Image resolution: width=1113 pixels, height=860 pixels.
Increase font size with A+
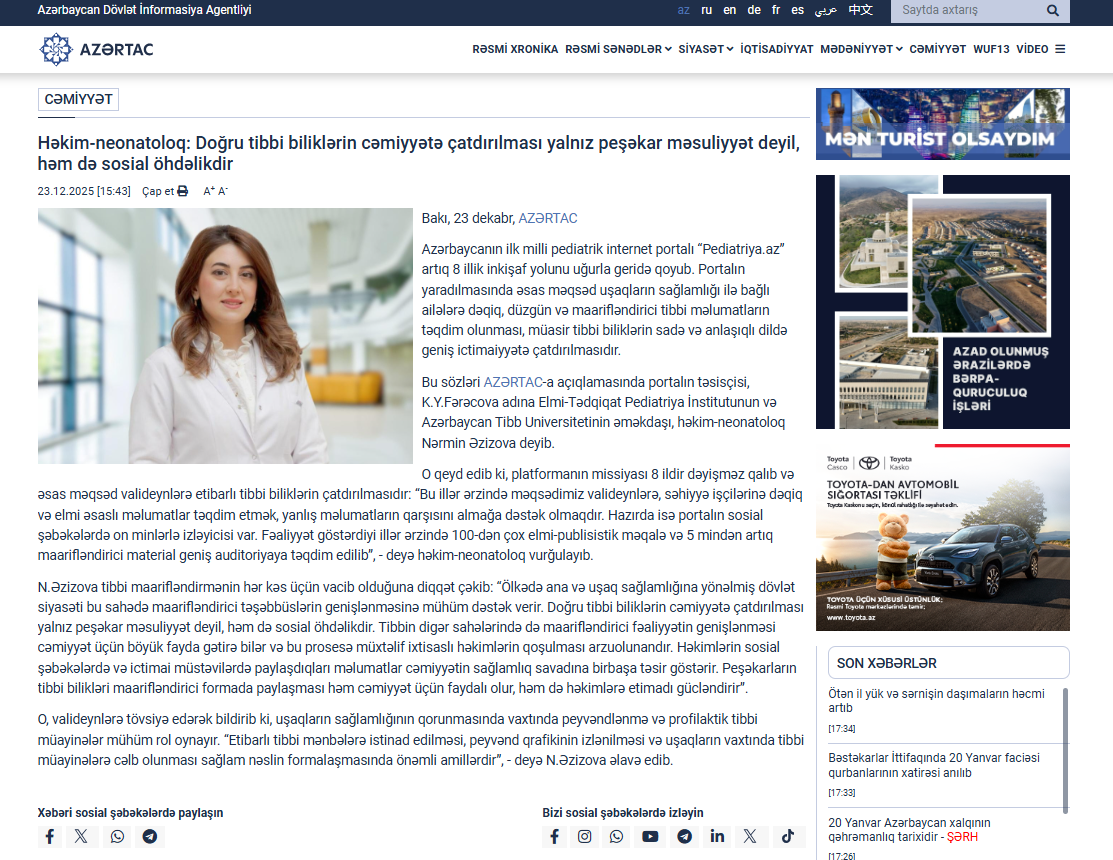[x=208, y=191]
